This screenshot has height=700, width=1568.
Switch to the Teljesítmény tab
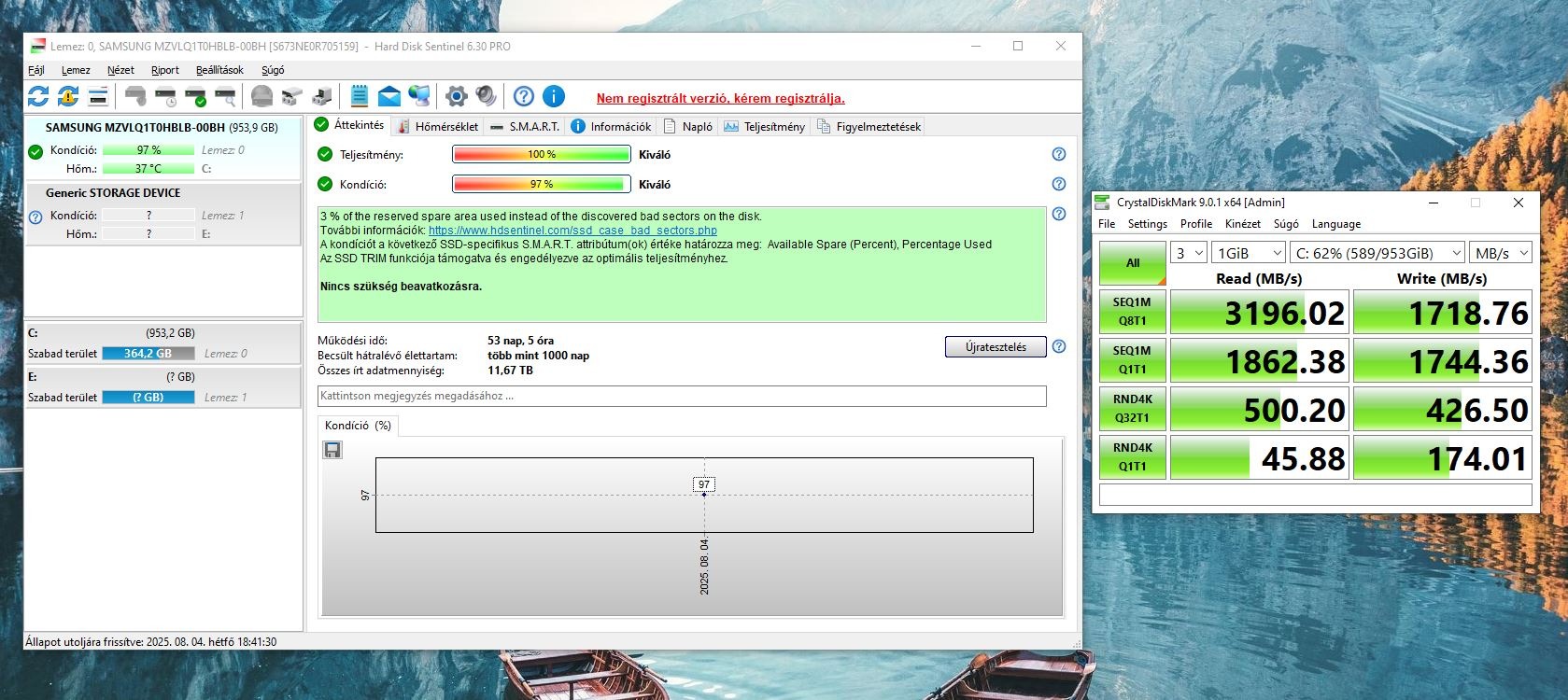[x=764, y=126]
